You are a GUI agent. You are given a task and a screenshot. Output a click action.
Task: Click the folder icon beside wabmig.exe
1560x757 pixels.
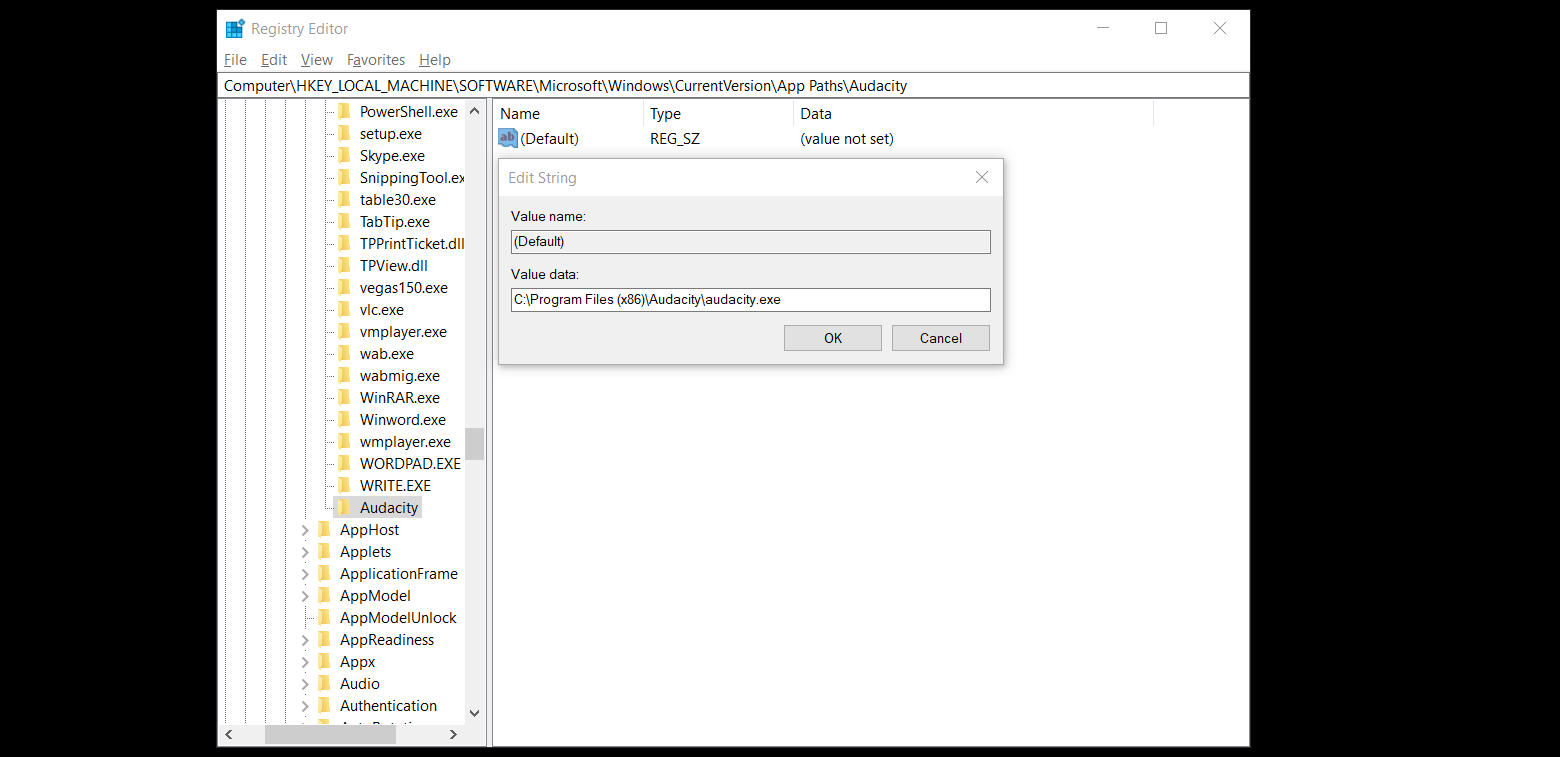pos(344,375)
